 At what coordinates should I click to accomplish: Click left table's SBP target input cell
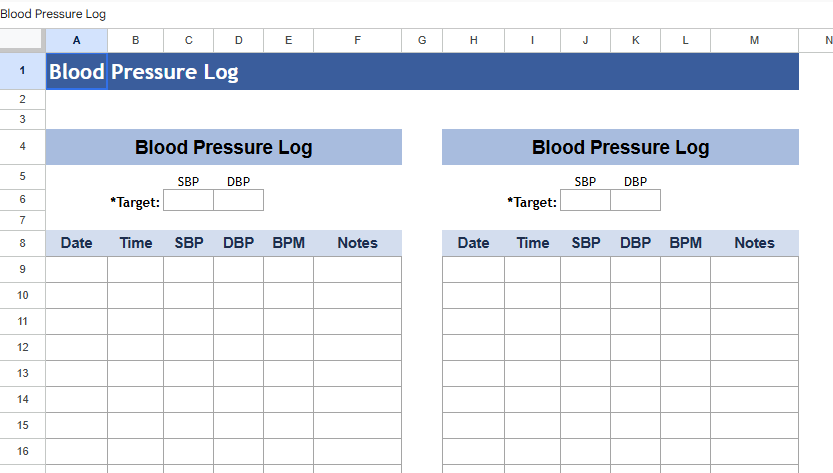(x=188, y=201)
